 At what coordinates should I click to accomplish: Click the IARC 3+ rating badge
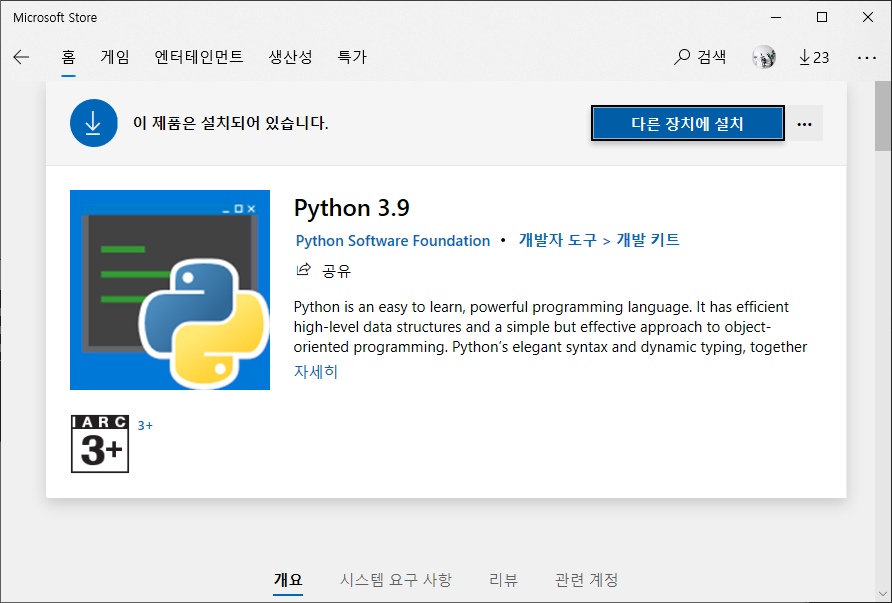click(100, 444)
